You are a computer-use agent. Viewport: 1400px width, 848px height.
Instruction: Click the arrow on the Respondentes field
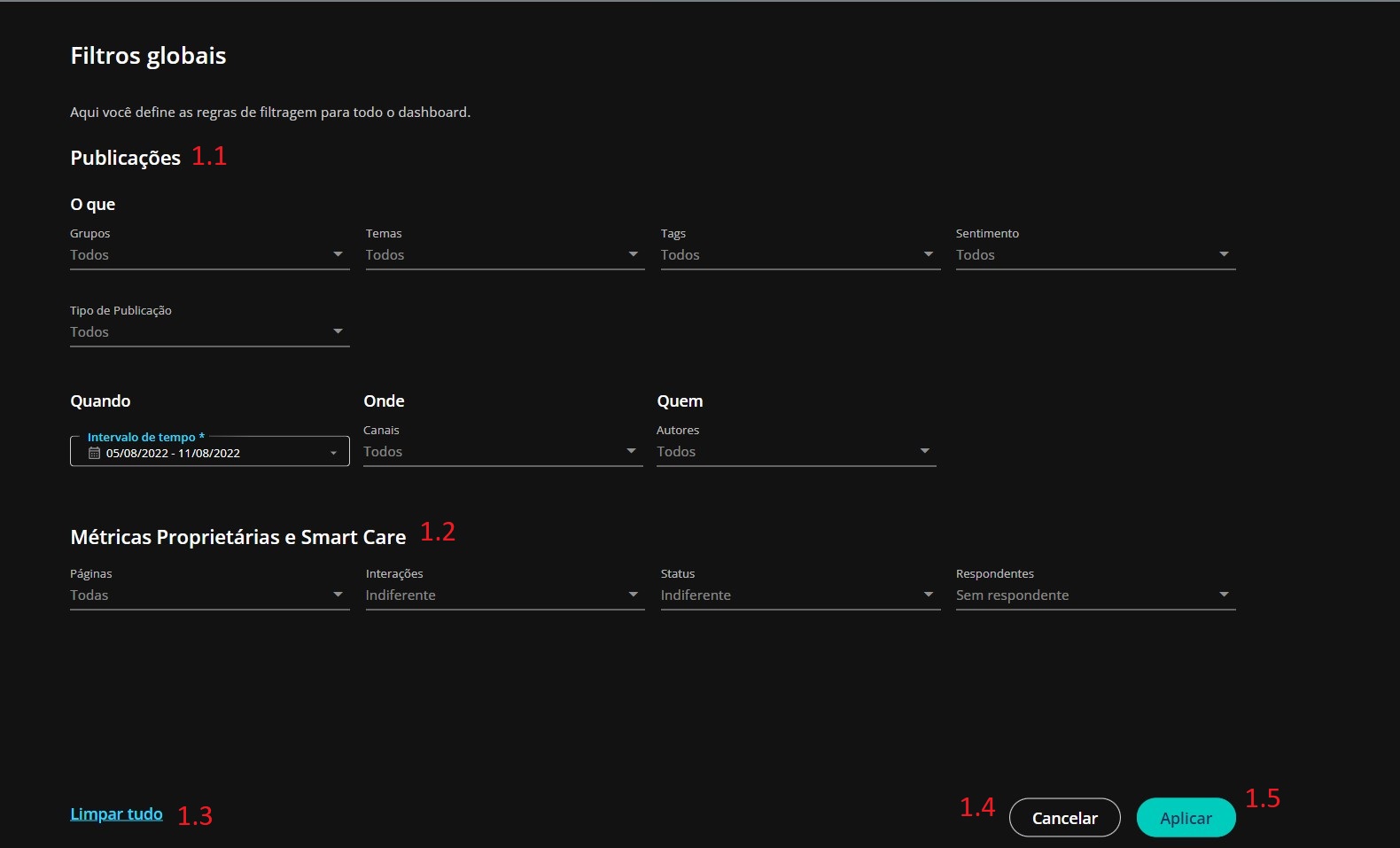1224,595
